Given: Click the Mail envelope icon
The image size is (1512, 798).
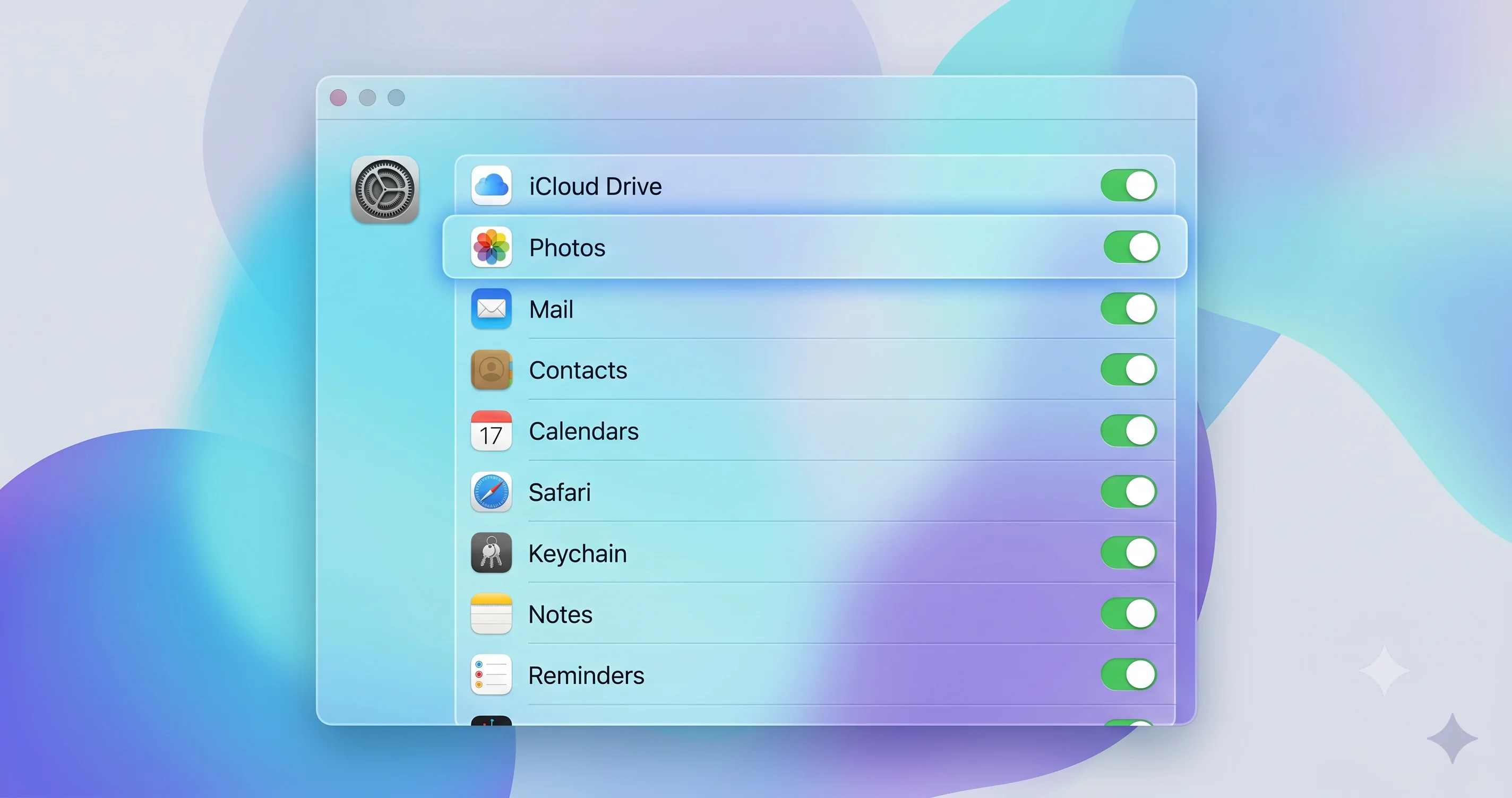Looking at the screenshot, I should pos(491,309).
